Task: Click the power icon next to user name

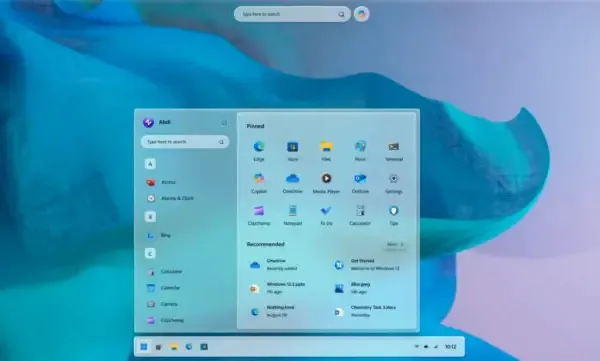Action: coord(224,123)
